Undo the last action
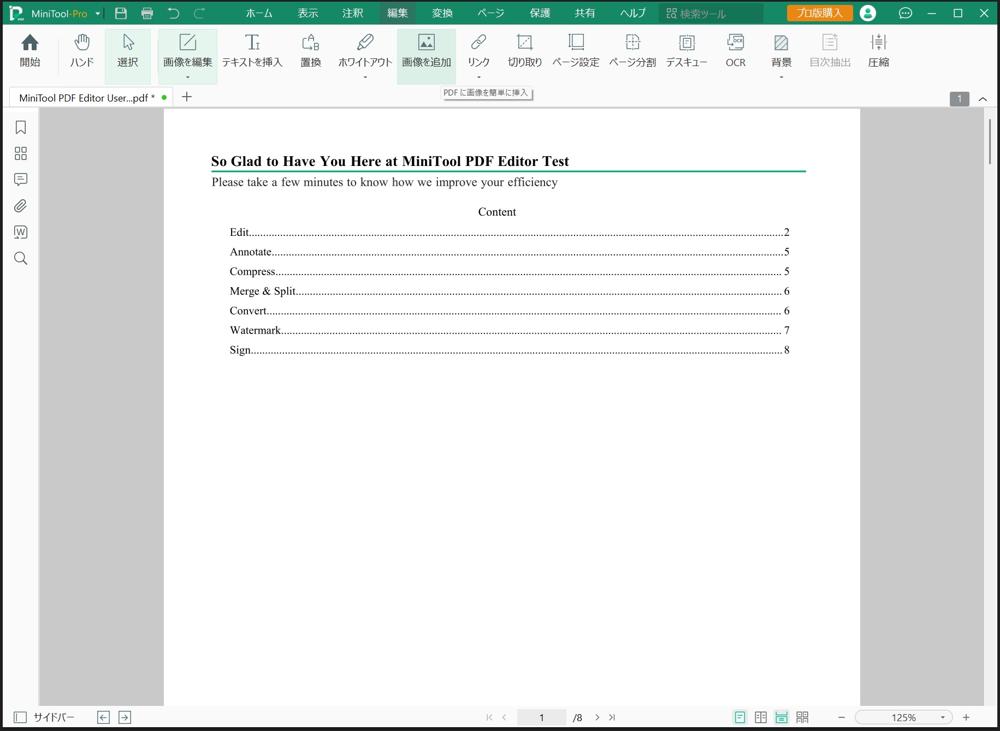This screenshot has width=1000, height=731. click(x=173, y=13)
